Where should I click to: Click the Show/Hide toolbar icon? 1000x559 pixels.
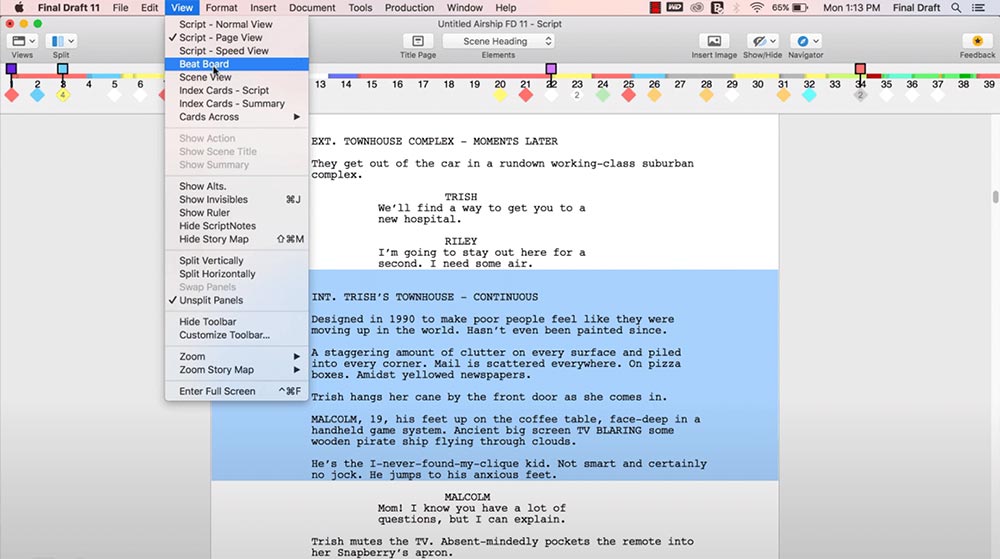764,41
